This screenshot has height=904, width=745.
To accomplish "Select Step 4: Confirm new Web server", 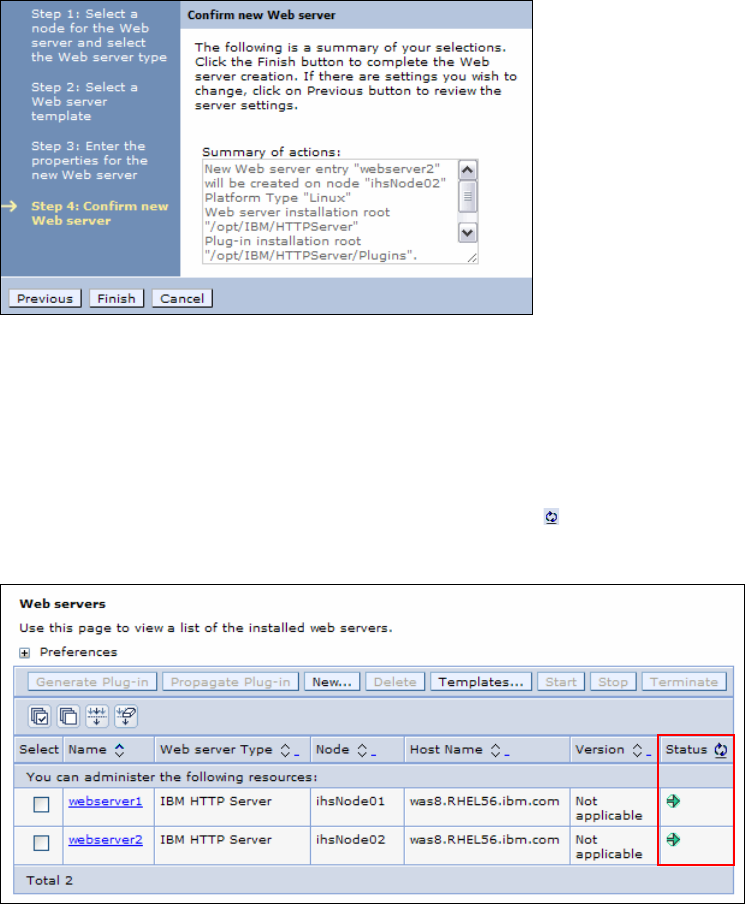I will (x=99, y=213).
